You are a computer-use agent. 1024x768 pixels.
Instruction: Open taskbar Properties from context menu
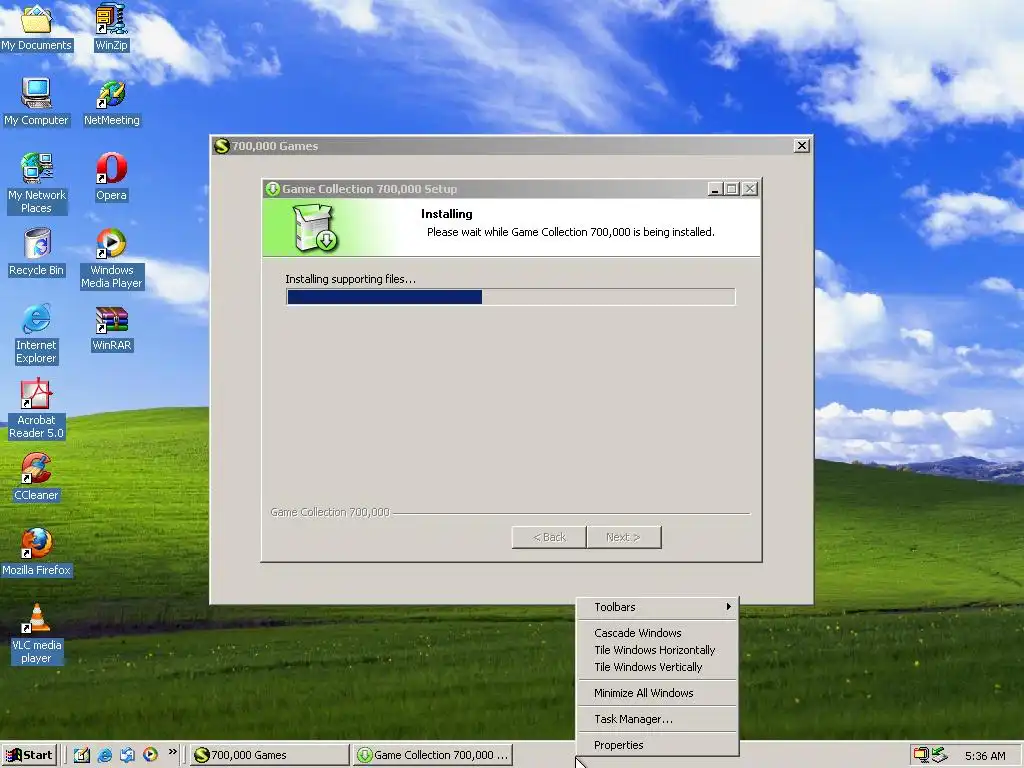point(658,745)
